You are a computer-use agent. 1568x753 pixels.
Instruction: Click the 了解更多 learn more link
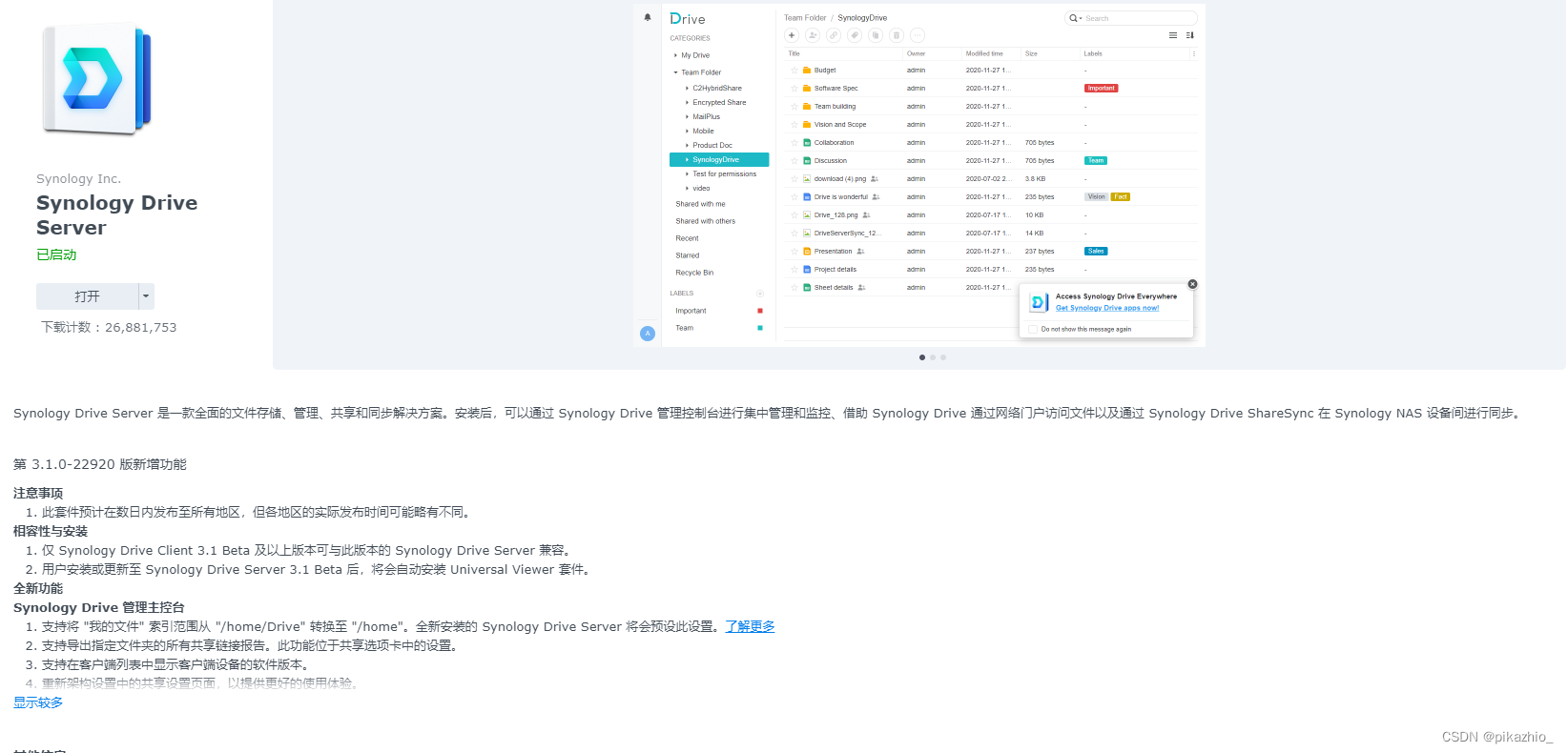point(750,626)
